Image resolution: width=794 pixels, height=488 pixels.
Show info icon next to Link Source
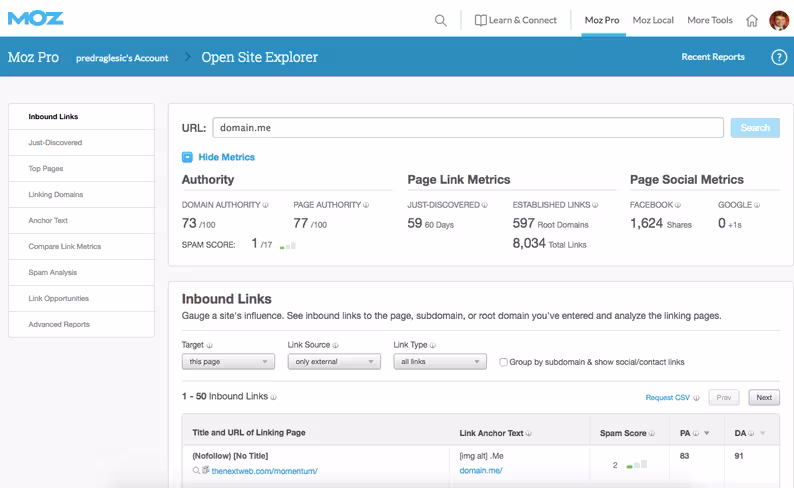point(335,345)
